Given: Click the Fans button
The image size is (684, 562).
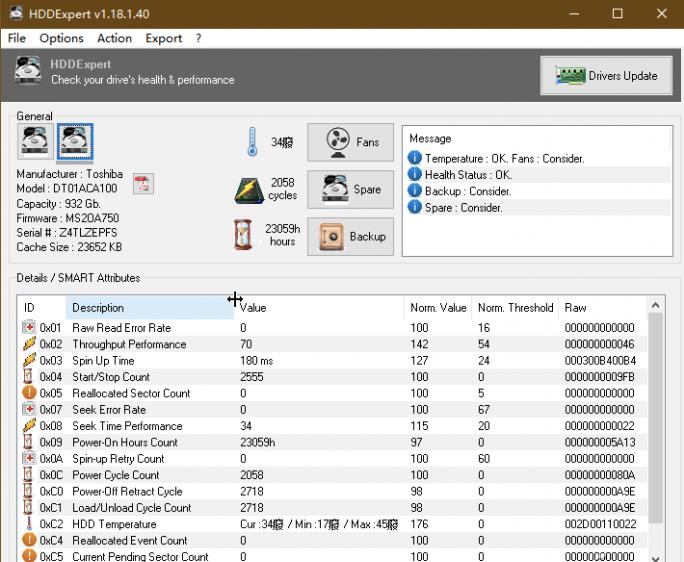Looking at the screenshot, I should pos(350,142).
